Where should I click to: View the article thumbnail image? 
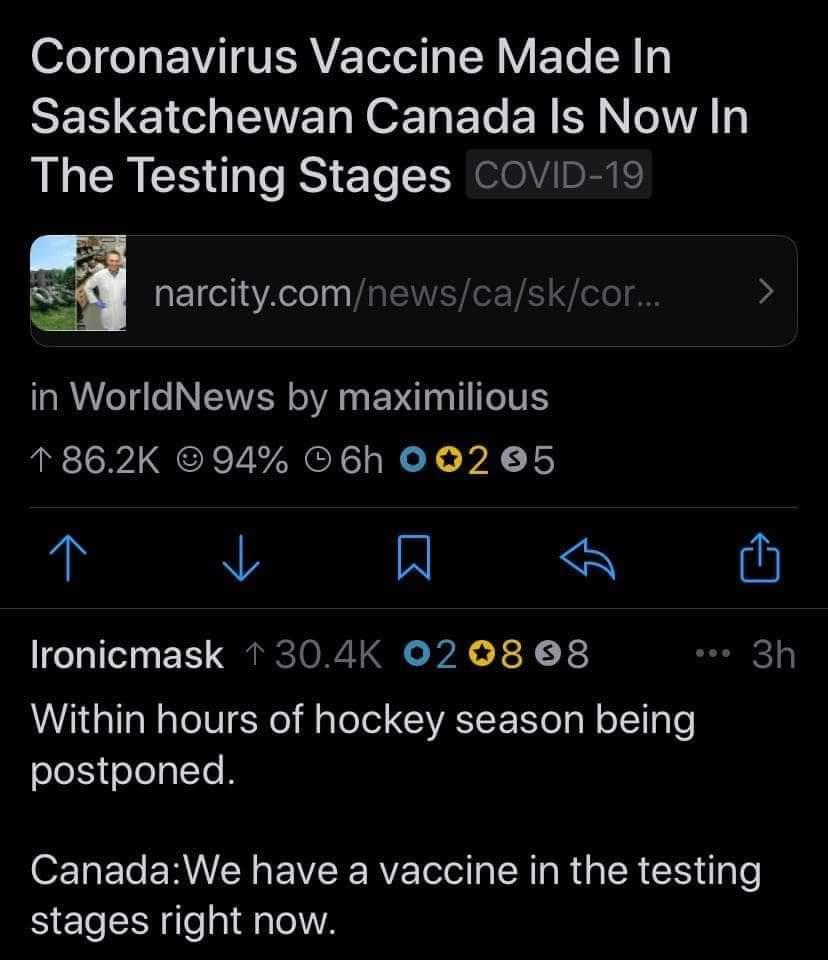click(80, 285)
